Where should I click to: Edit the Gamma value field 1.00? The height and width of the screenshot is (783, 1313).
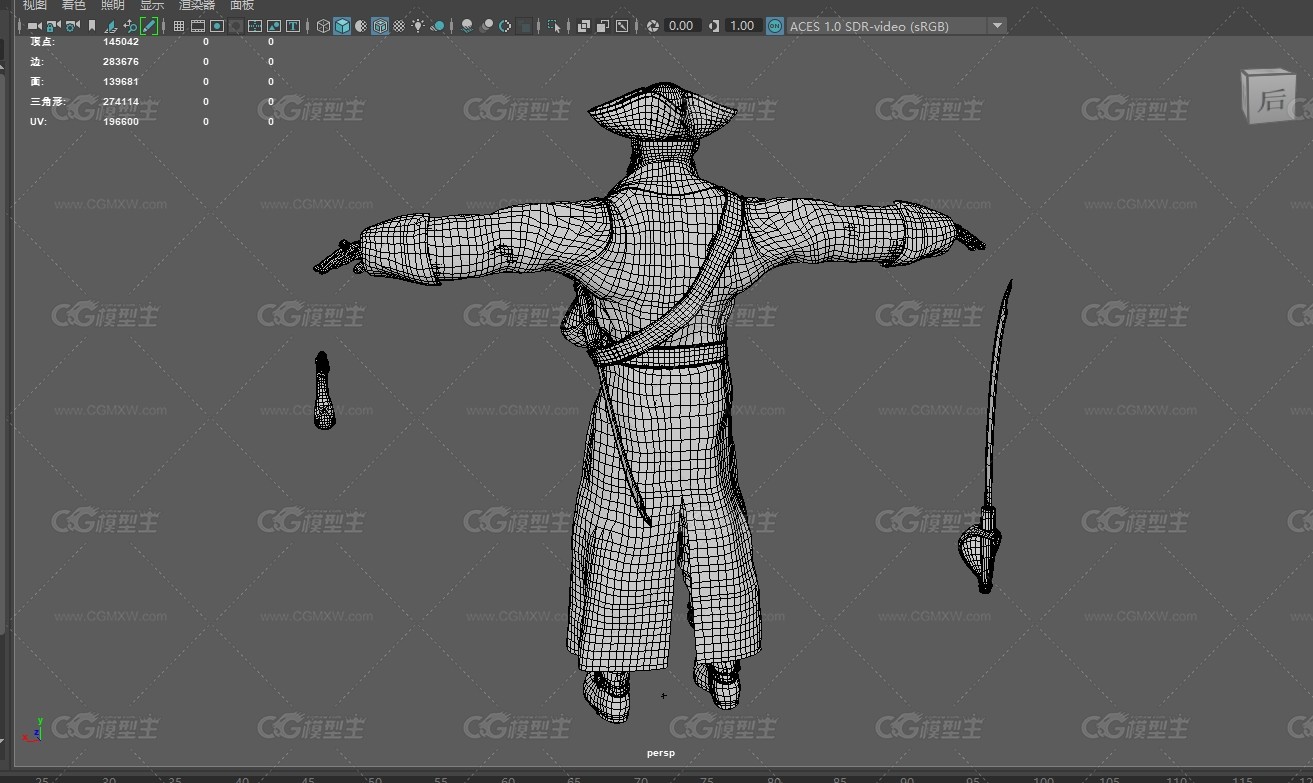742,26
